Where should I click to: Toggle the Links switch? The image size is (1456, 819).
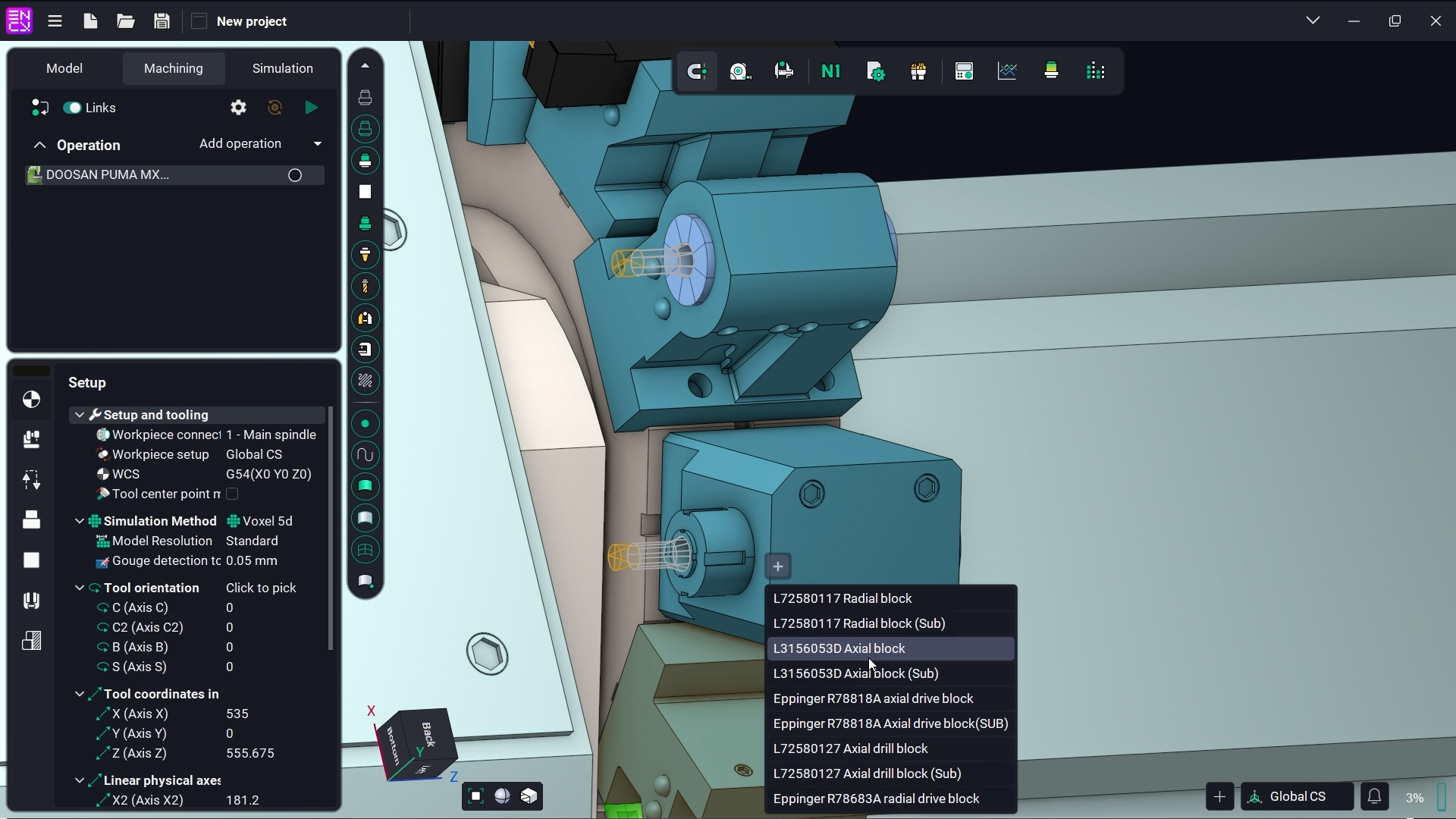(73, 108)
